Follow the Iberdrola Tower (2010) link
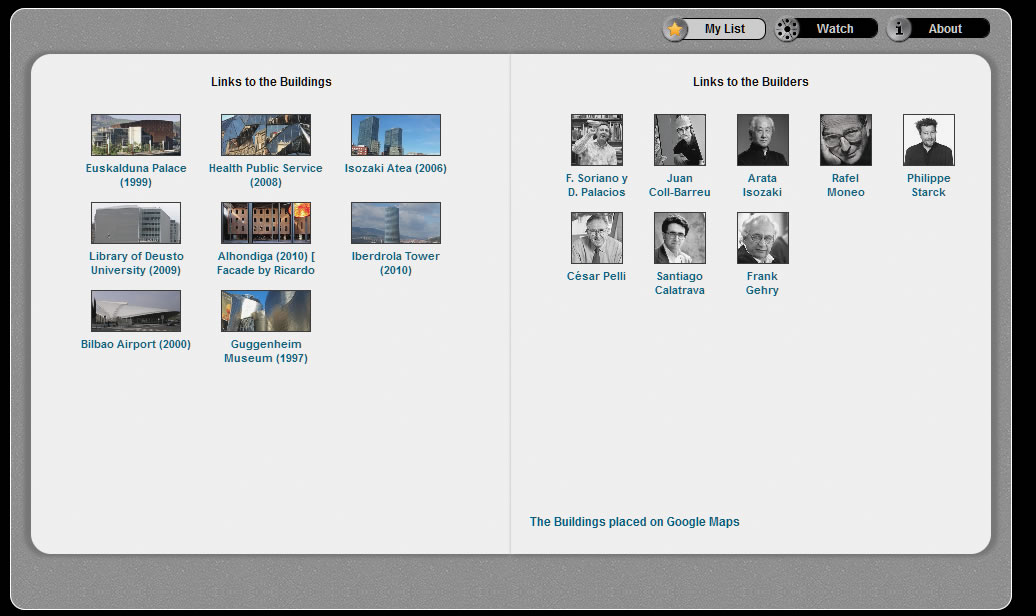The width and height of the screenshot is (1036, 616). (396, 263)
